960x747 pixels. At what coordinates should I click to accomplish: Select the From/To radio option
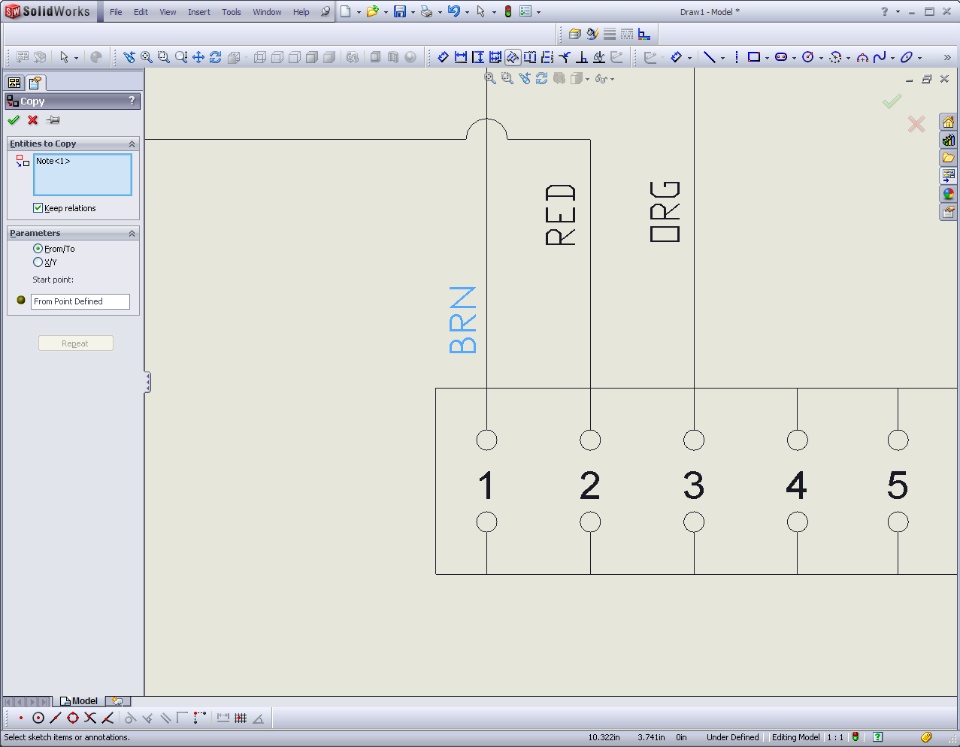click(x=38, y=249)
